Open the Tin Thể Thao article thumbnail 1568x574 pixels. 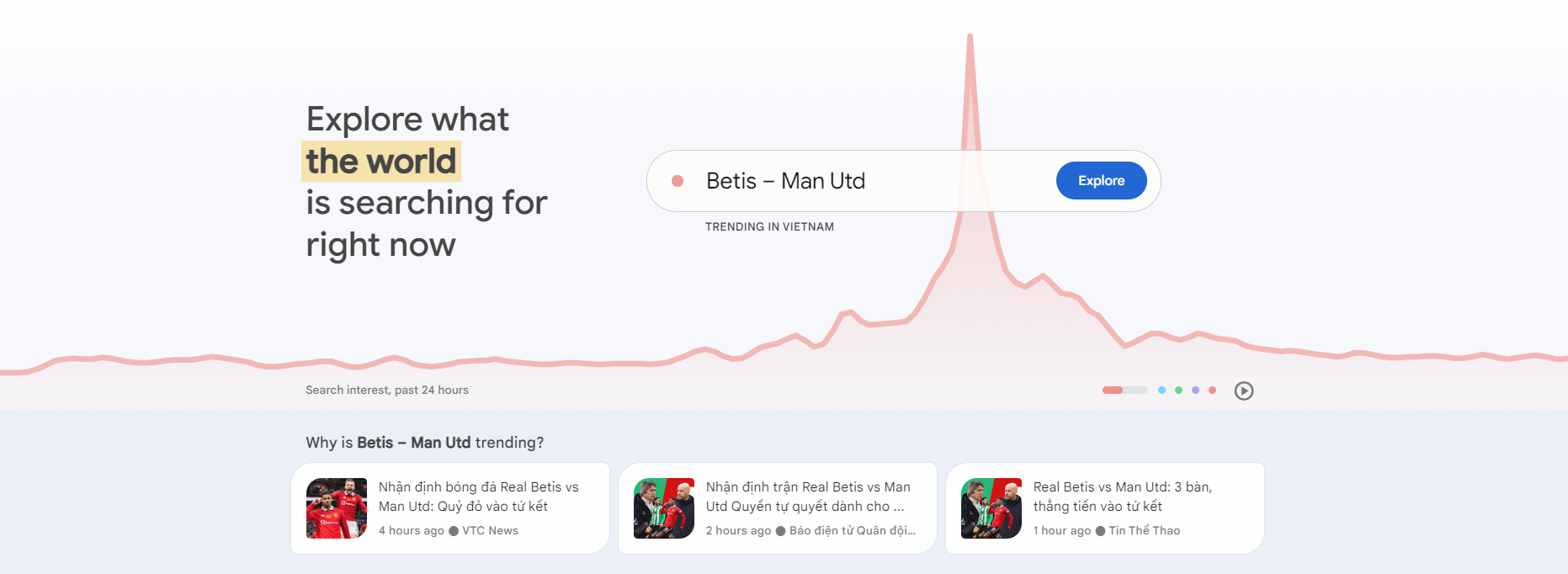pyautogui.click(x=991, y=508)
